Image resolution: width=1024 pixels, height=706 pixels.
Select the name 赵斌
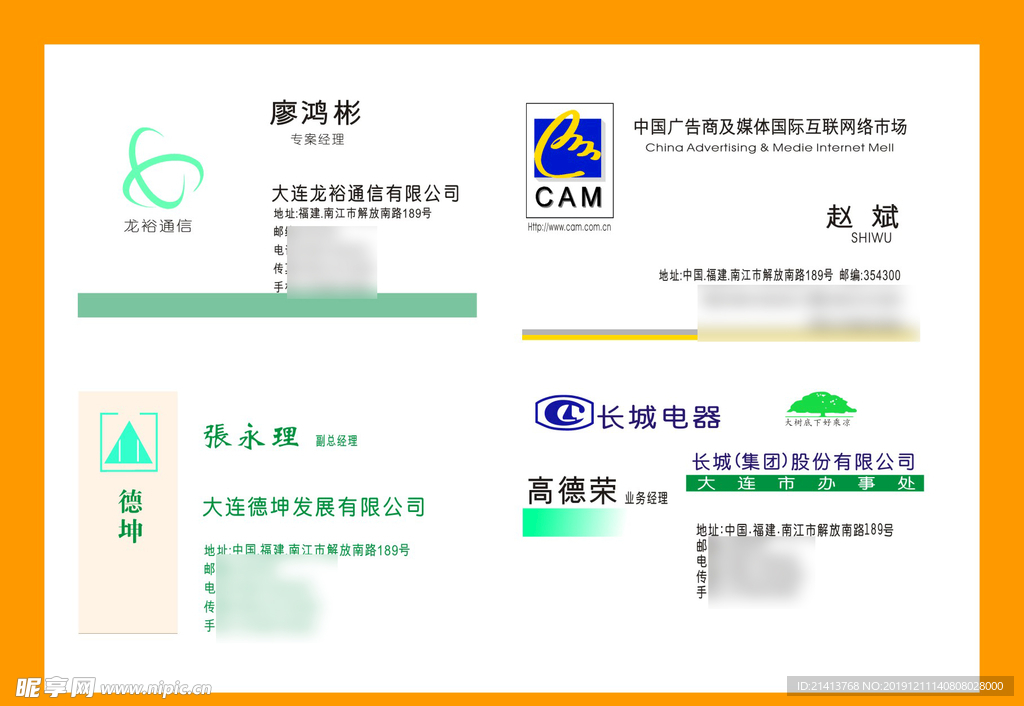(862, 216)
